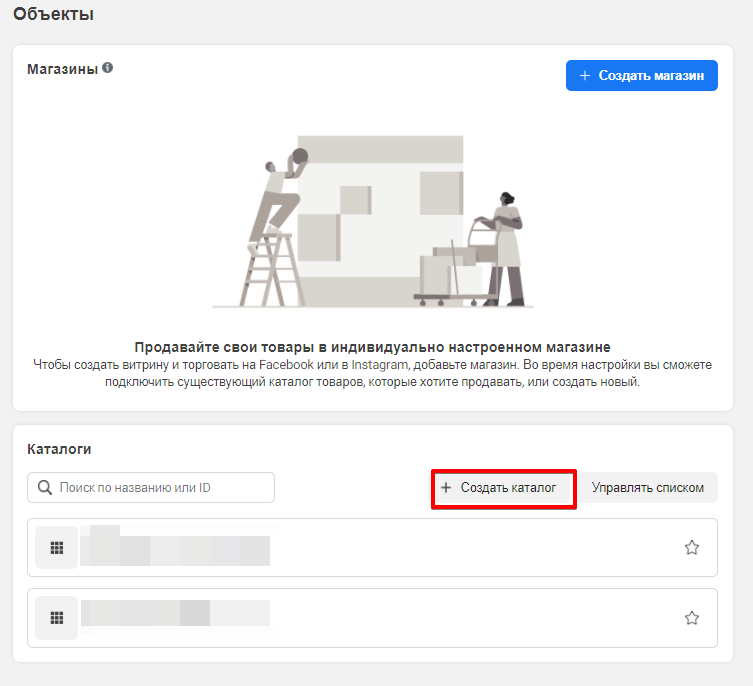Screen dimensions: 753x686
Task: Open the first catalog by its blurred name
Action: (175, 548)
